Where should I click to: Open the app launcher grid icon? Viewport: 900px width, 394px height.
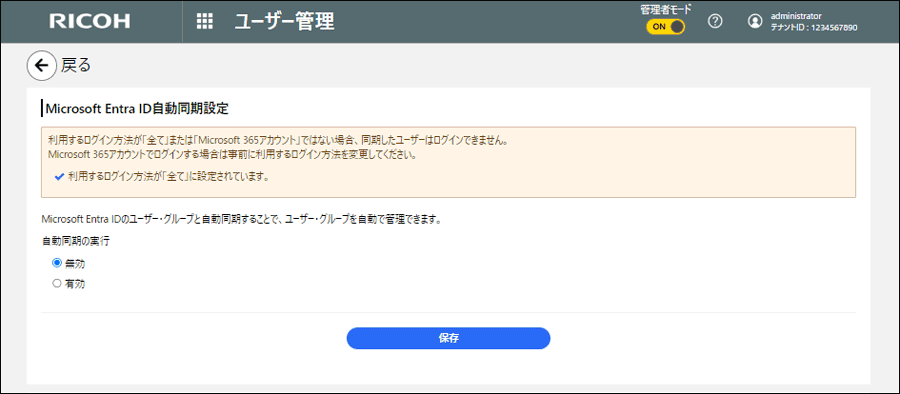pos(205,22)
